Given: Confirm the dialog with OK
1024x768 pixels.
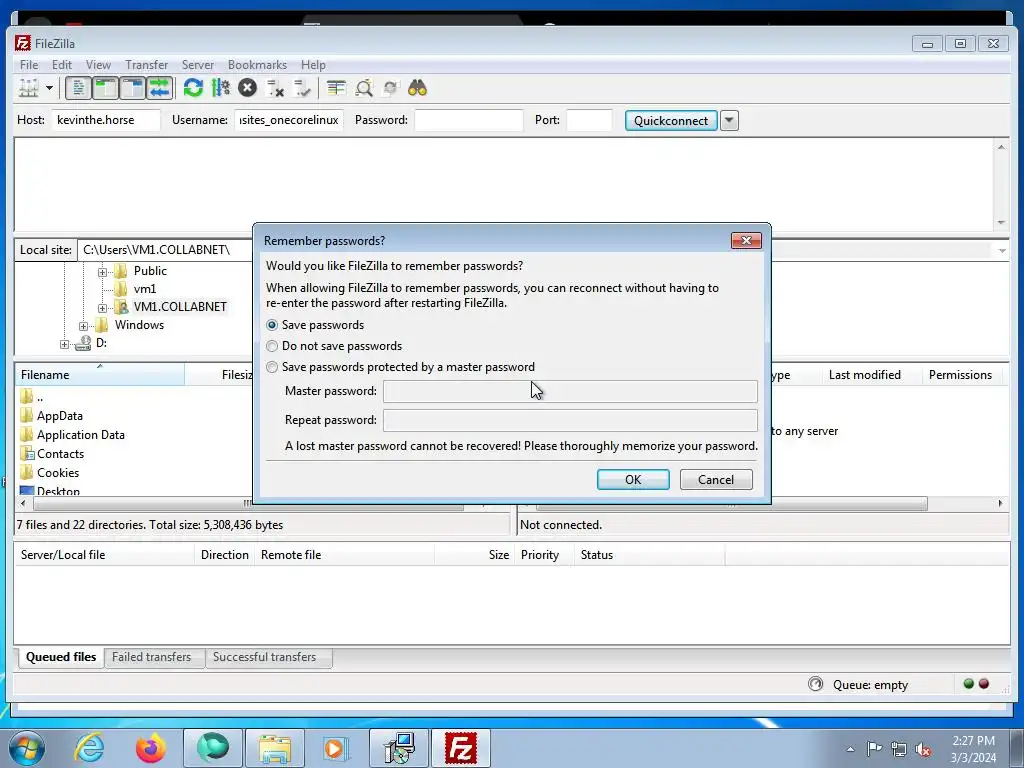Looking at the screenshot, I should point(633,479).
